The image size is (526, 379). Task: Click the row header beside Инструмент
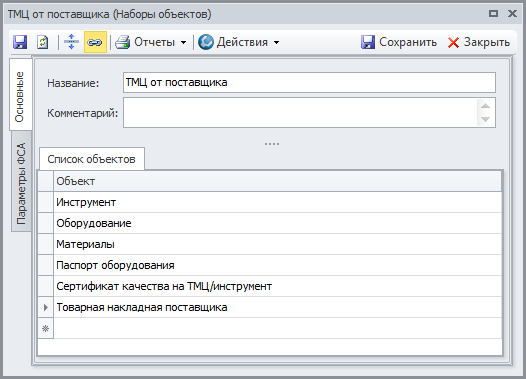tap(46, 202)
